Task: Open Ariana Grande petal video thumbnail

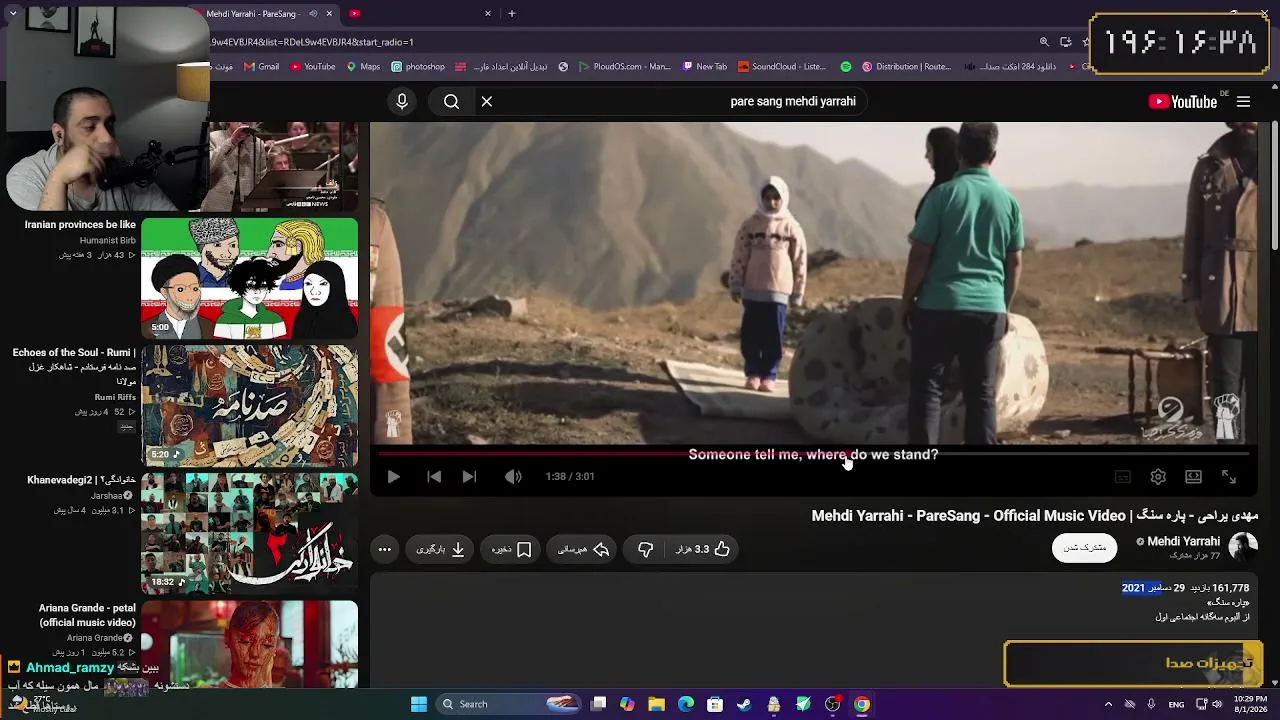Action: pyautogui.click(x=249, y=643)
